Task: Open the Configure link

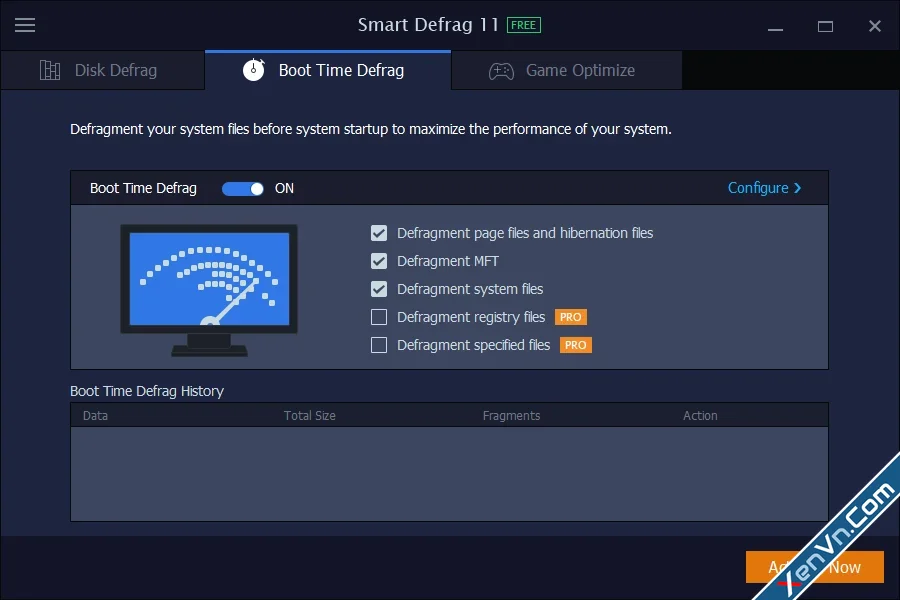Action: [x=764, y=188]
